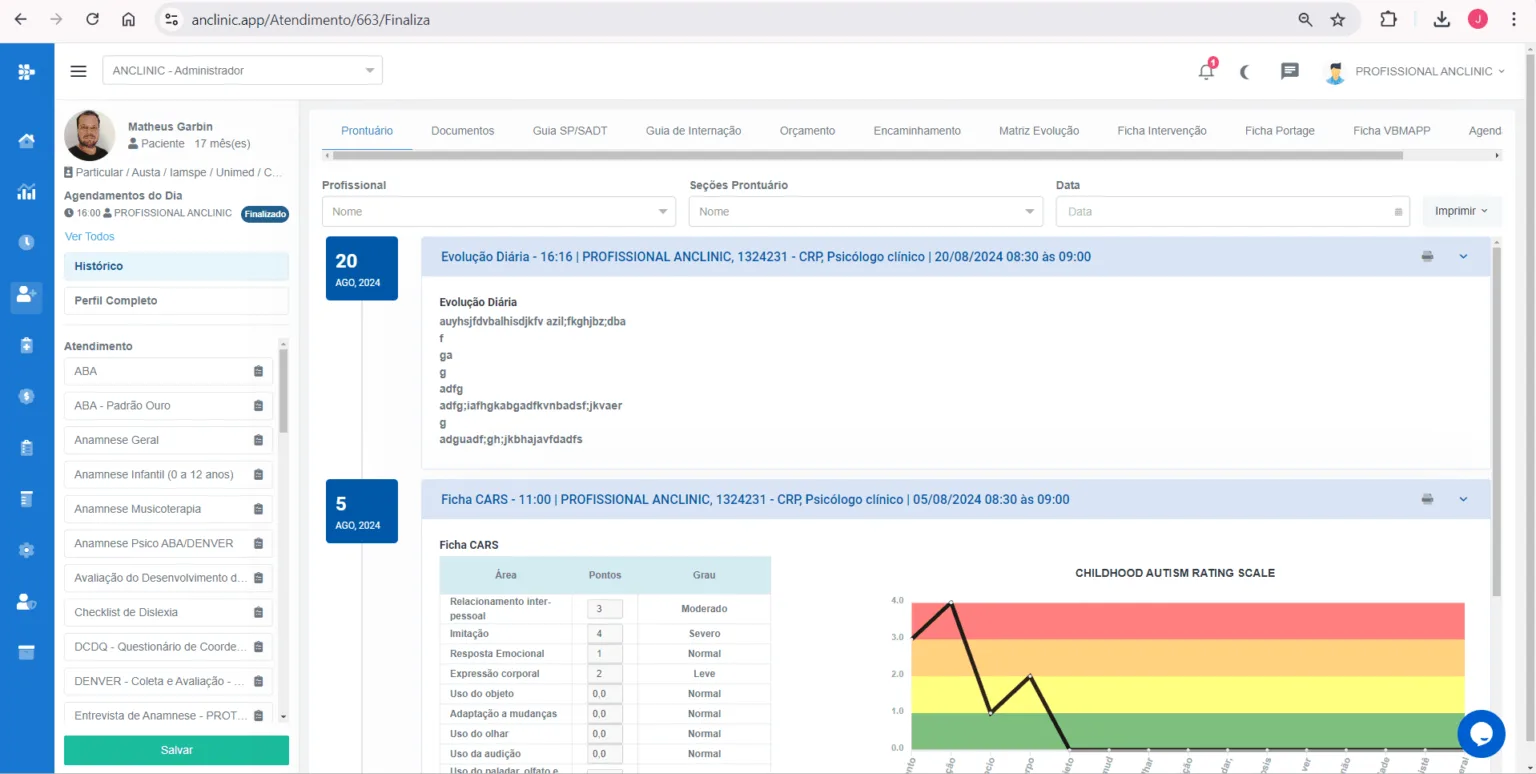1536x774 pixels.
Task: Open the home icon in blue sidebar
Action: pyautogui.click(x=27, y=141)
